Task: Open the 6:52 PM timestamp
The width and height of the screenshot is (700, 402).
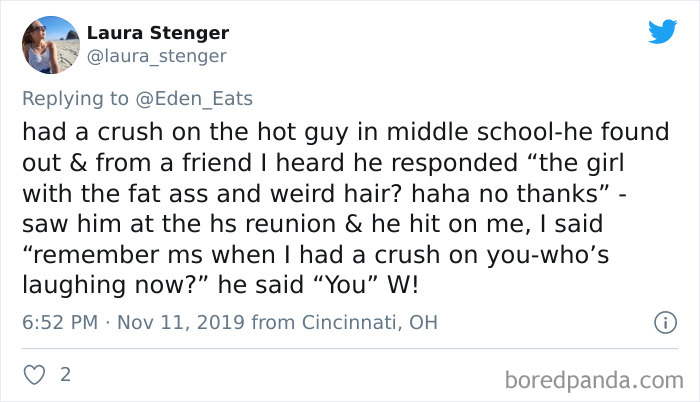Action: coord(60,322)
